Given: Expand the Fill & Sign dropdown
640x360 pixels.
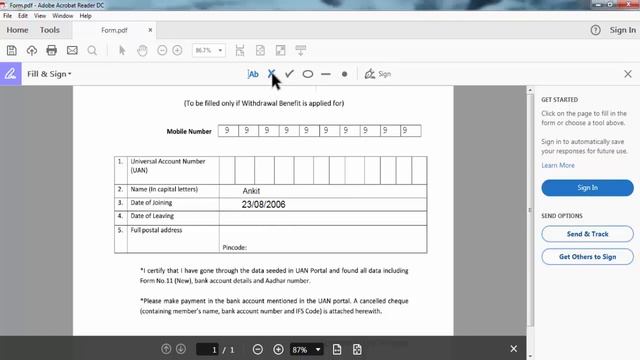Looking at the screenshot, I should pyautogui.click(x=49, y=74).
